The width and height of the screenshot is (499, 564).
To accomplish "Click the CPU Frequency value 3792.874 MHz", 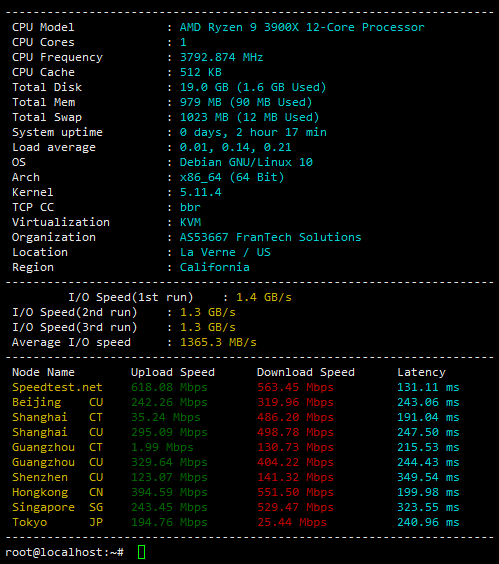I will (x=221, y=57).
